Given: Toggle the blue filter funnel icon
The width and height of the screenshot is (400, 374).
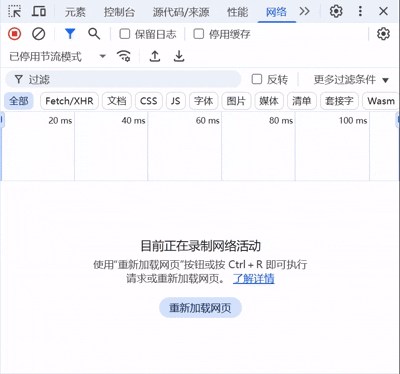Looking at the screenshot, I should pos(70,34).
